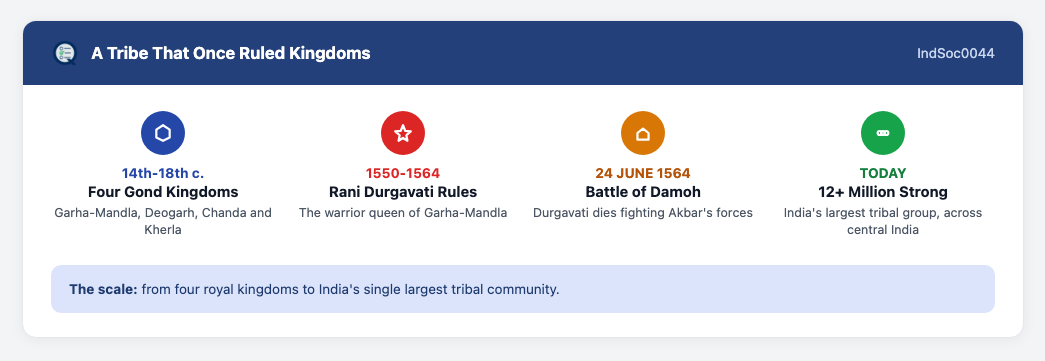The width and height of the screenshot is (1045, 361).
Task: Click 'The warrior queen of Garha-Mandla' text
Action: pyautogui.click(x=403, y=213)
